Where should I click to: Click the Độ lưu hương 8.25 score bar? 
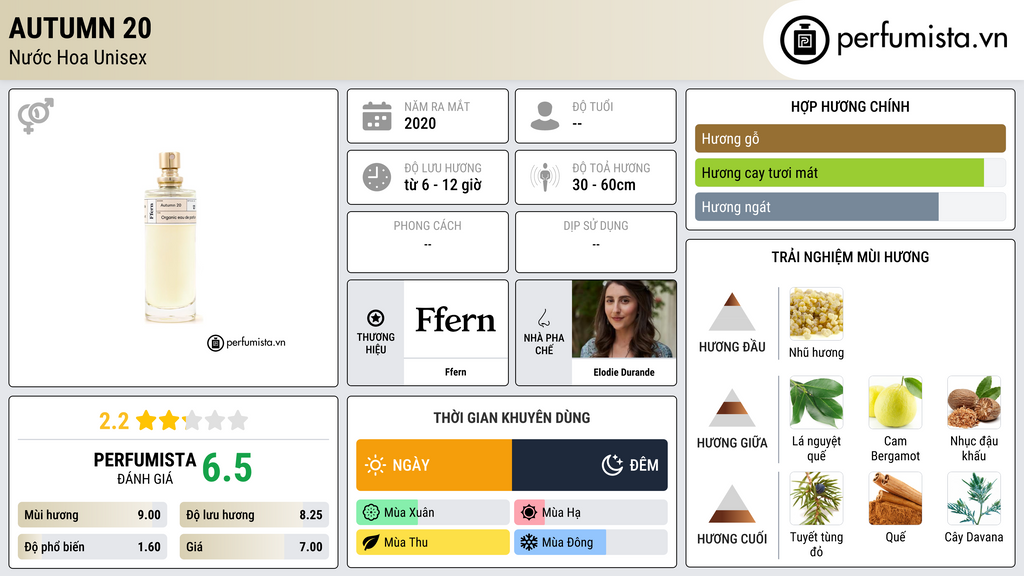[254, 515]
